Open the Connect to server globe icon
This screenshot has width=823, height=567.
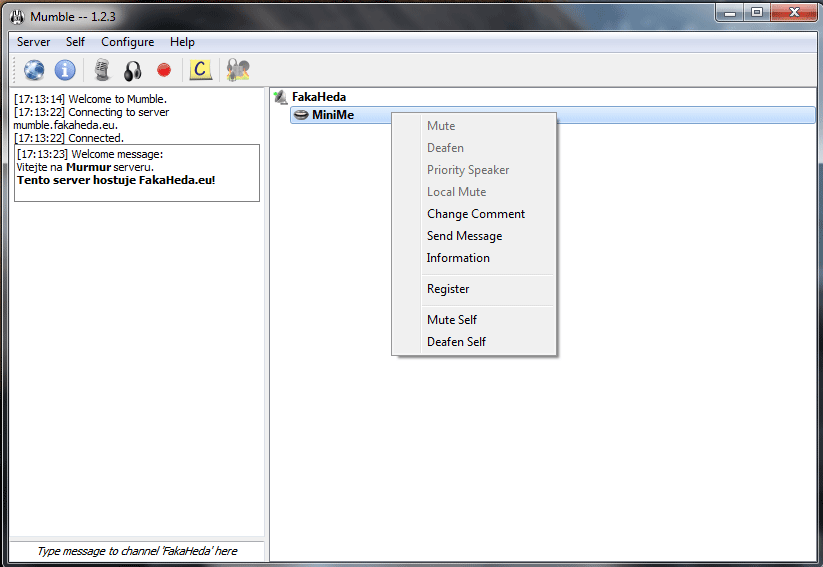point(34,70)
